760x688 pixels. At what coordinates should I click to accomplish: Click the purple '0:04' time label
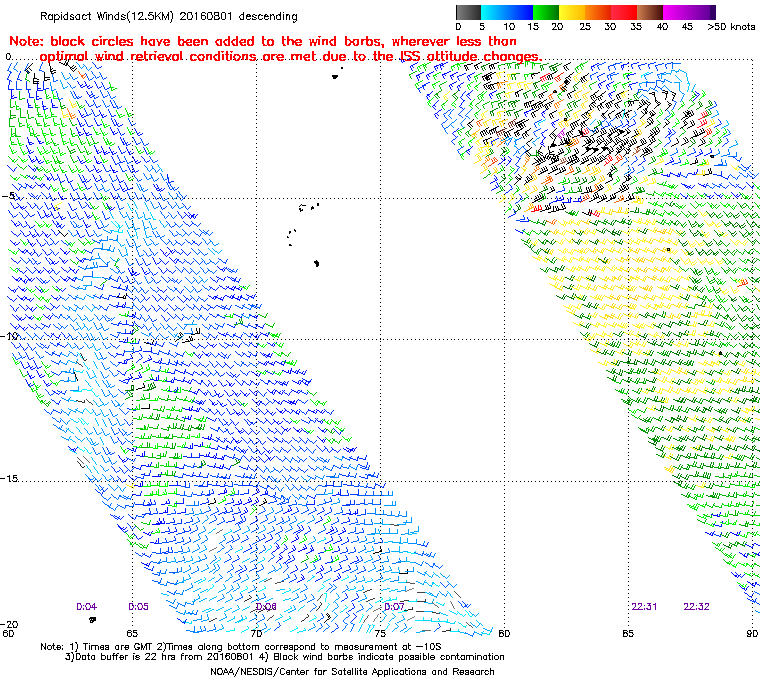(x=86, y=607)
